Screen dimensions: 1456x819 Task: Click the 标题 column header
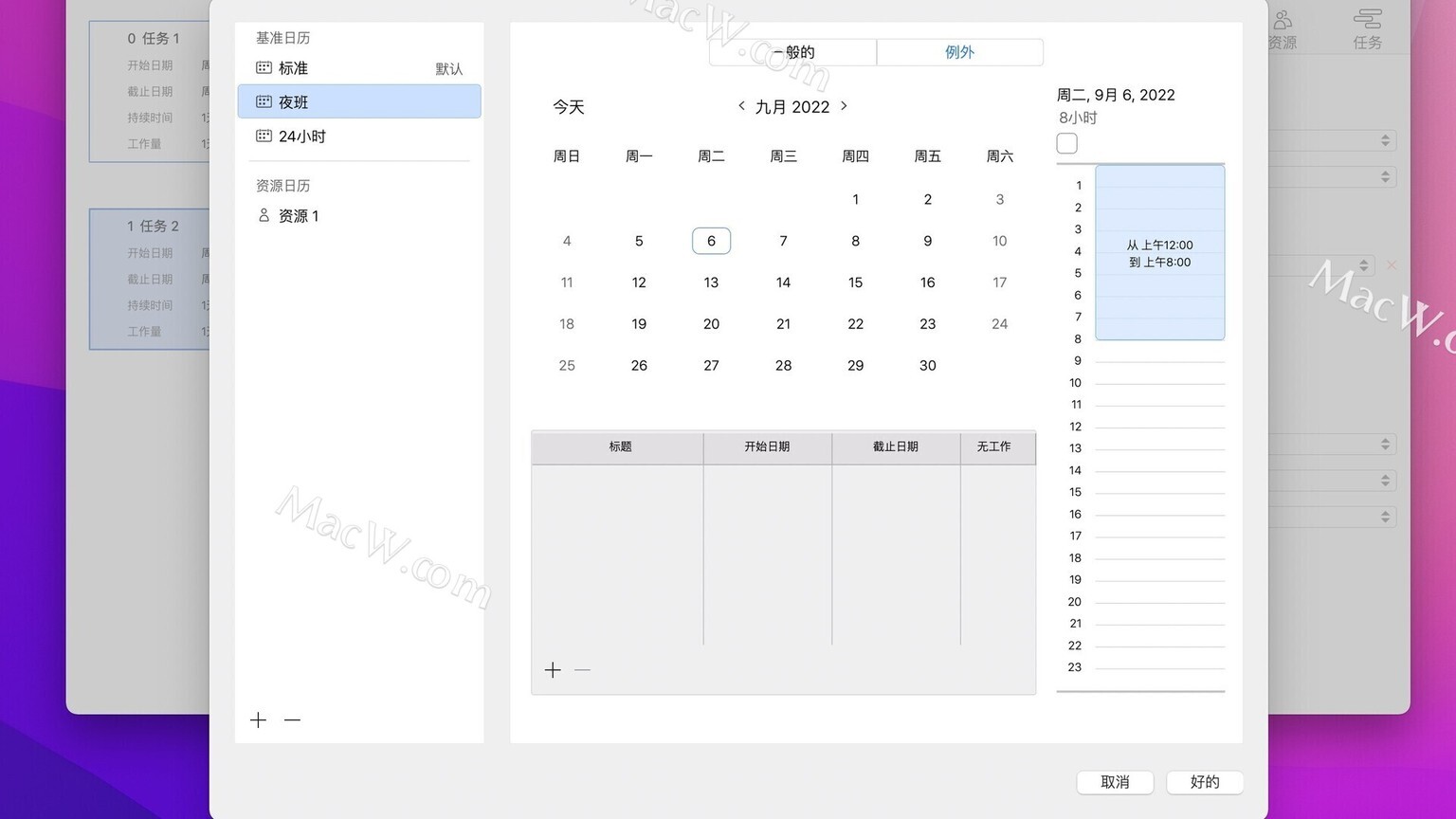coord(618,447)
